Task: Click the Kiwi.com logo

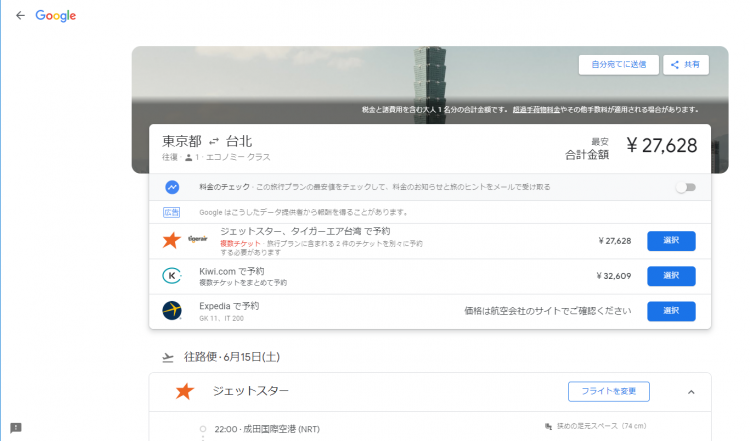Action: 172,276
